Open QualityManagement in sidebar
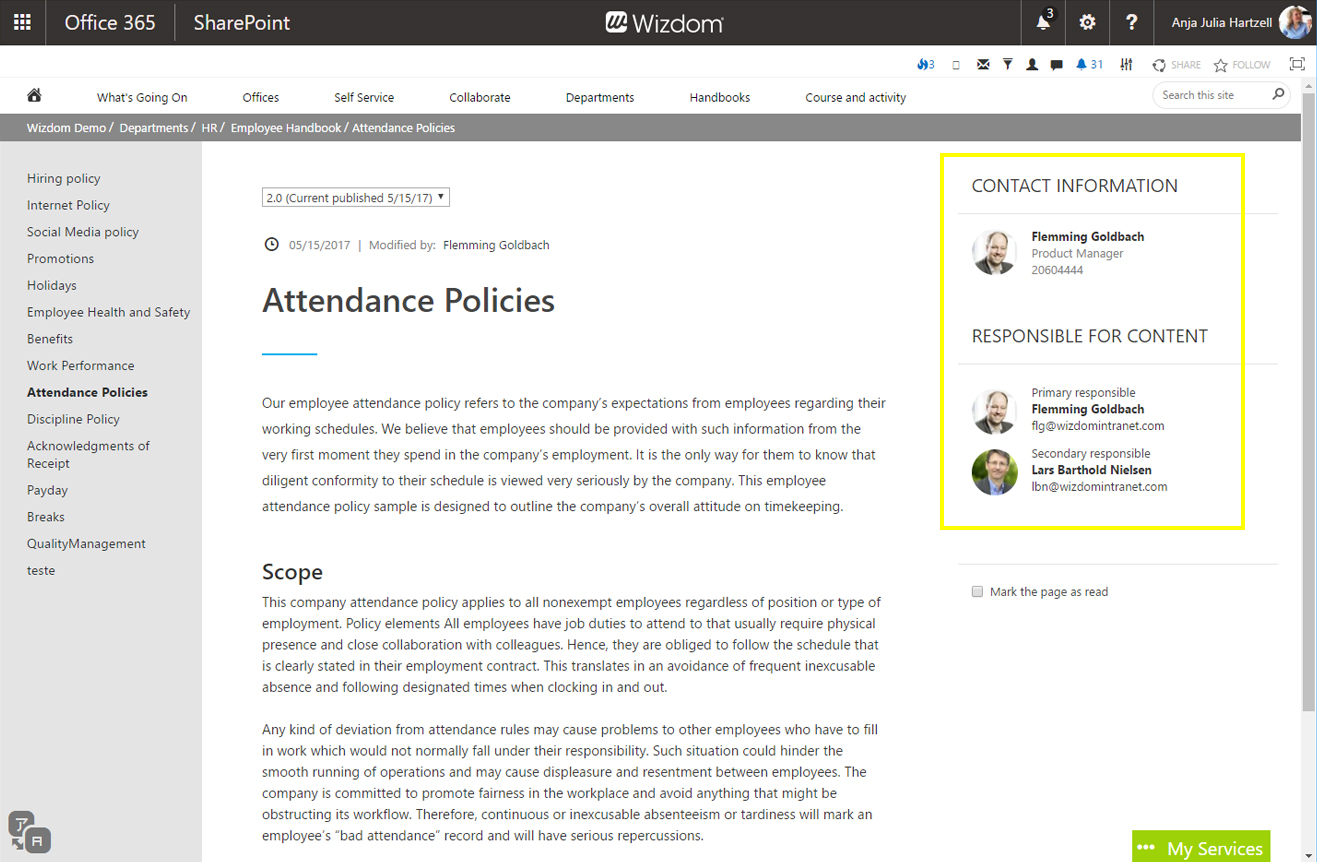 coord(86,544)
